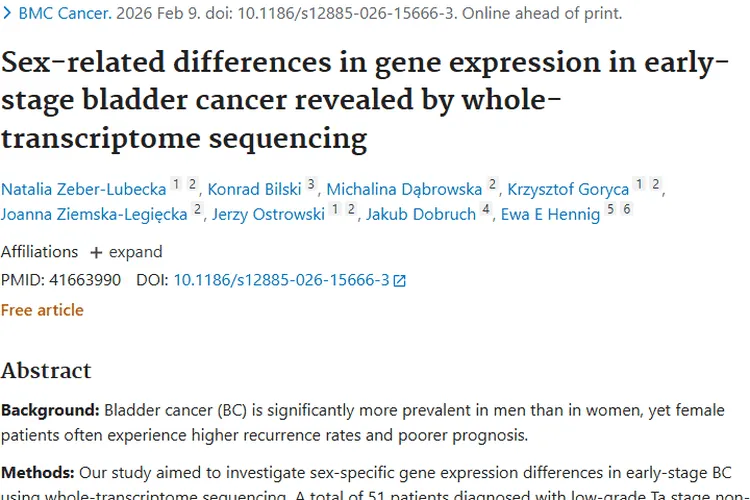Screen dimensions: 750x500
Task: Show affiliation 3 next to Konrad Bilski
Action: pyautogui.click(x=311, y=185)
